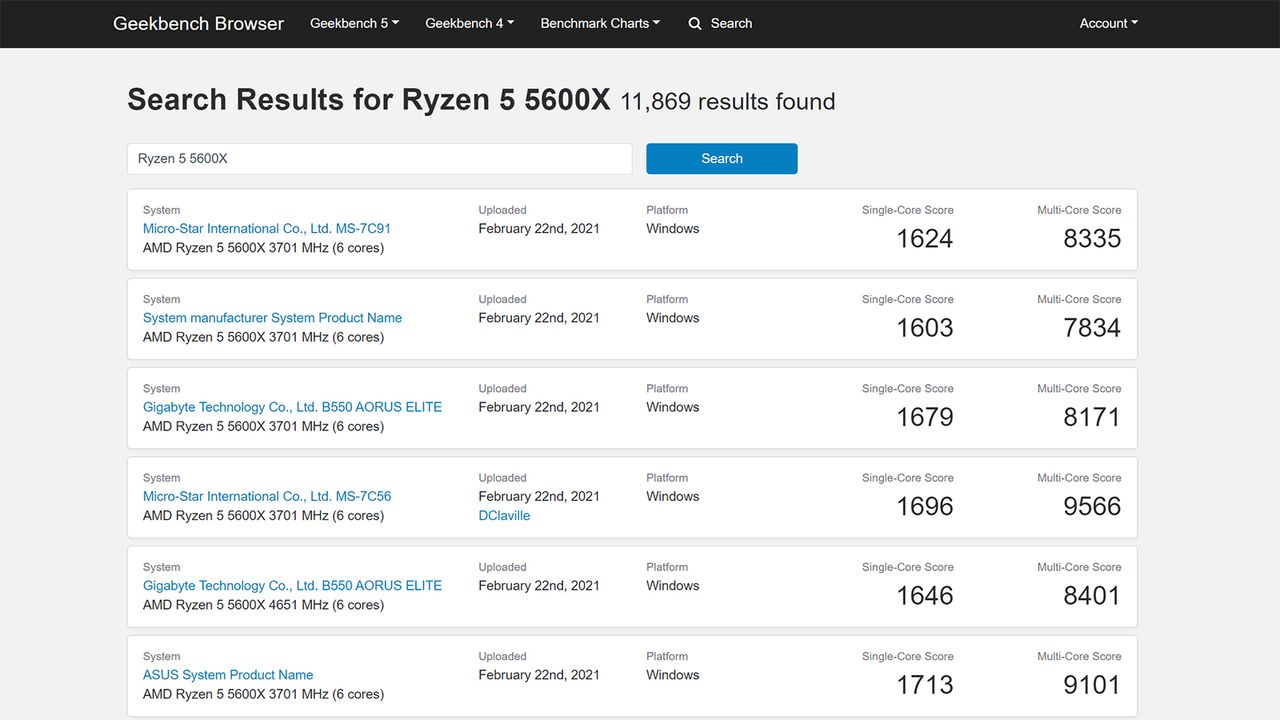The height and width of the screenshot is (720, 1280).
Task: Open the Benchmark Charts dropdown
Action: point(600,23)
